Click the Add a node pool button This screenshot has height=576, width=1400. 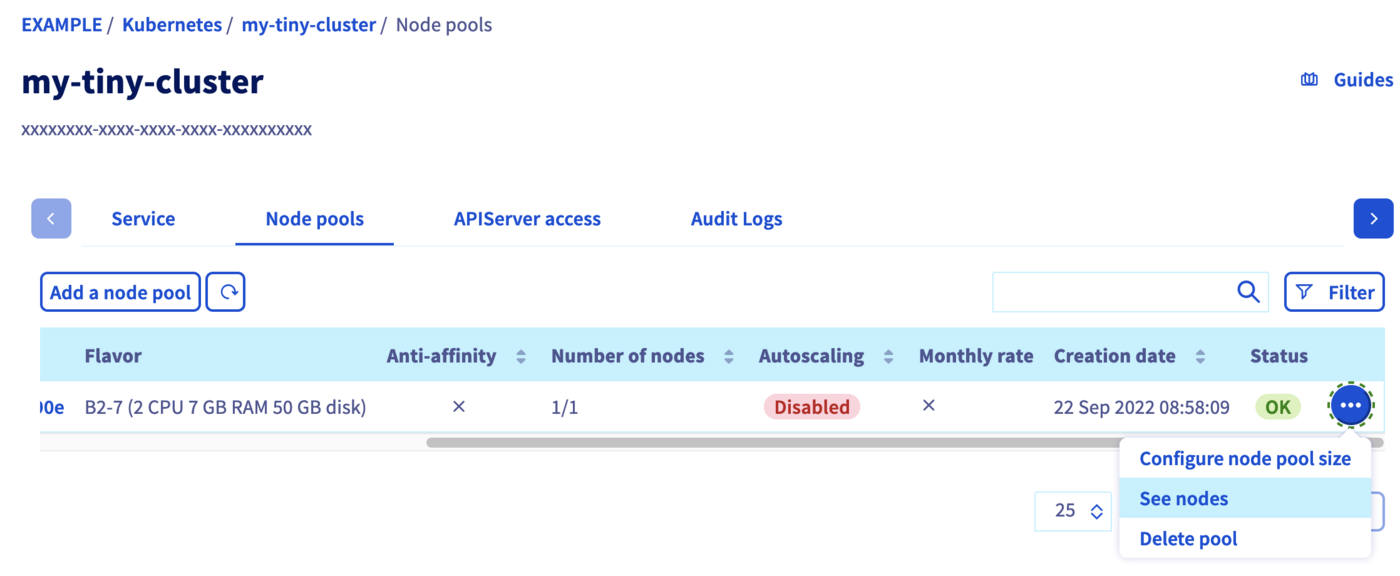[x=119, y=291]
